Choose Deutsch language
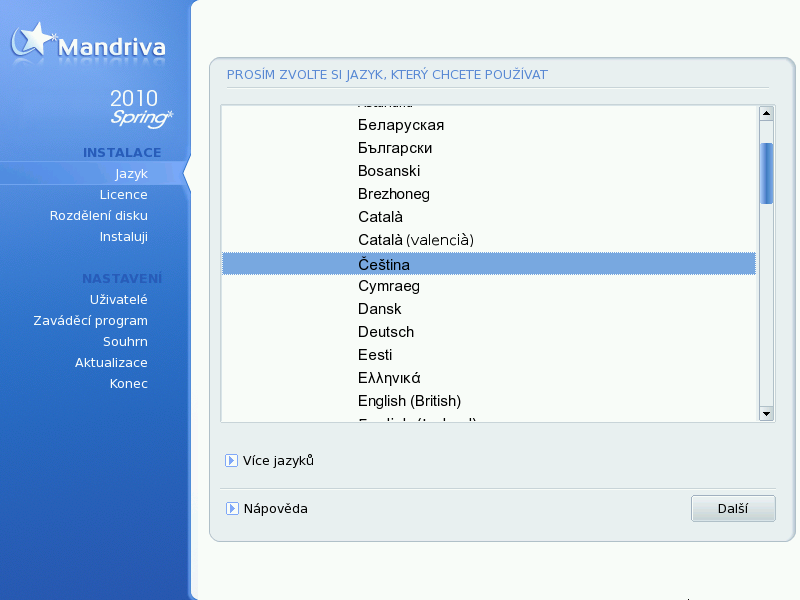 386,332
